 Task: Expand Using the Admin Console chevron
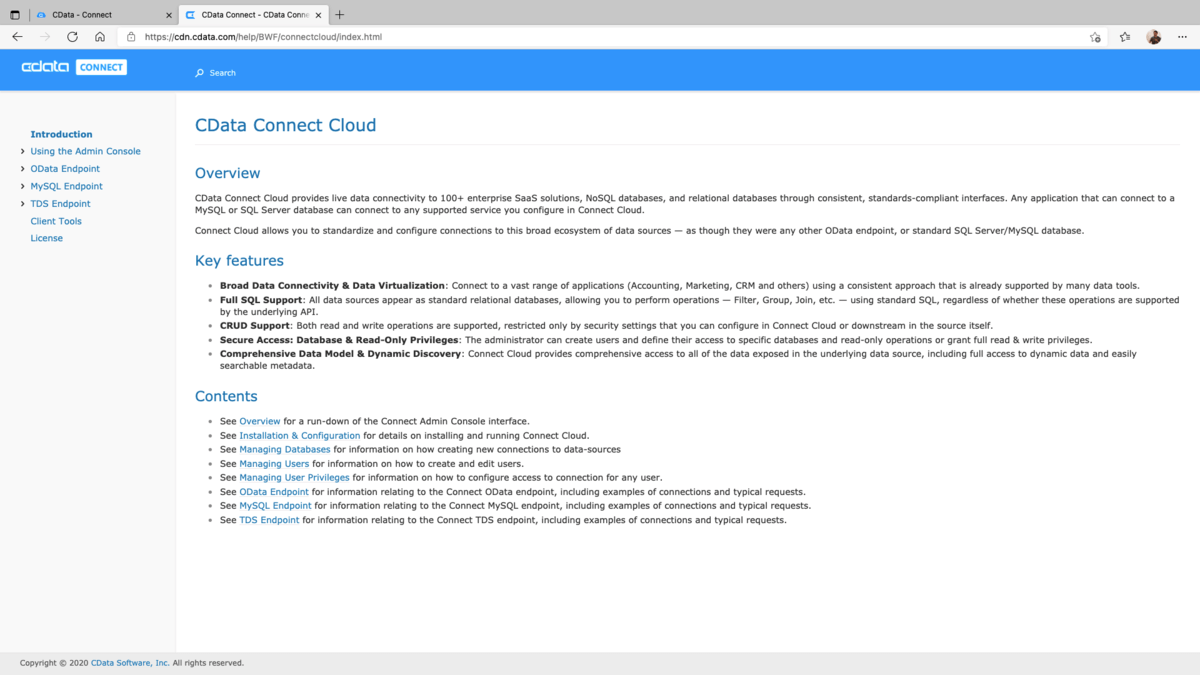23,152
